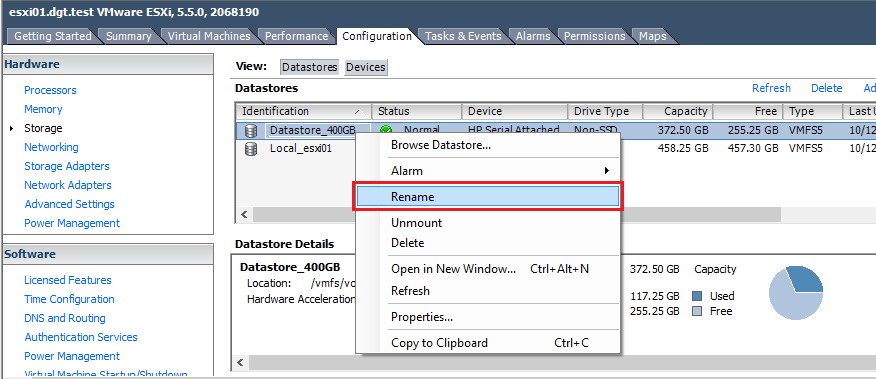Click the Local_esxi01 datastore icon
Viewport: 876px width, 379px height.
251,149
